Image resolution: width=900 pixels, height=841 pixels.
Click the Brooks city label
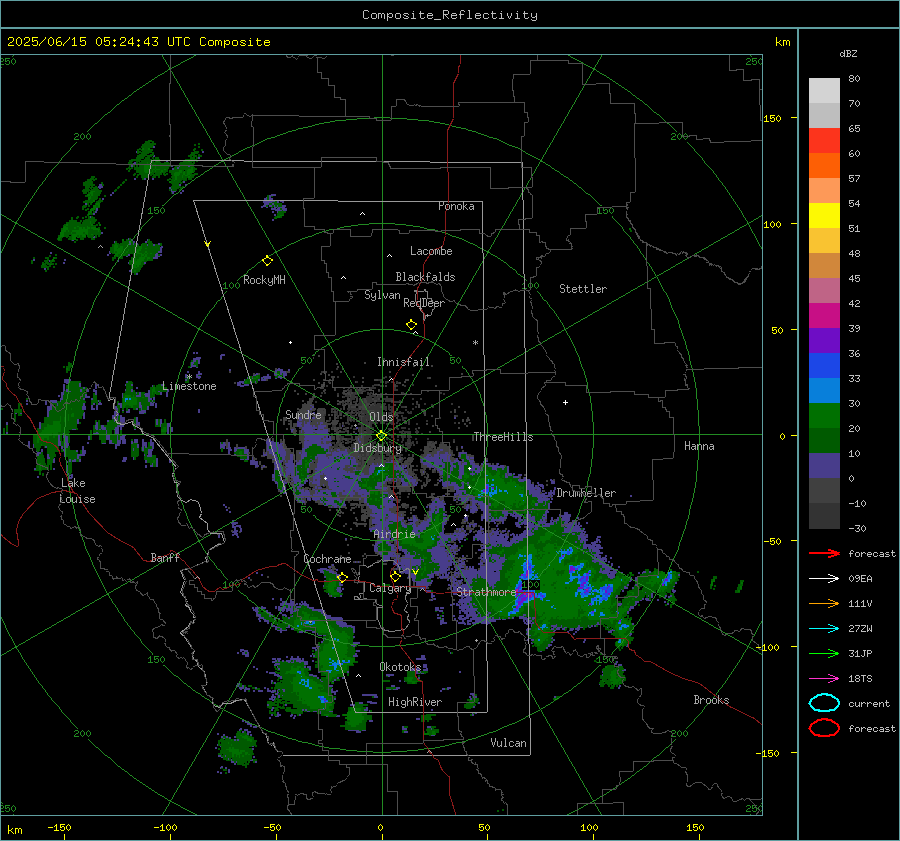pos(711,700)
